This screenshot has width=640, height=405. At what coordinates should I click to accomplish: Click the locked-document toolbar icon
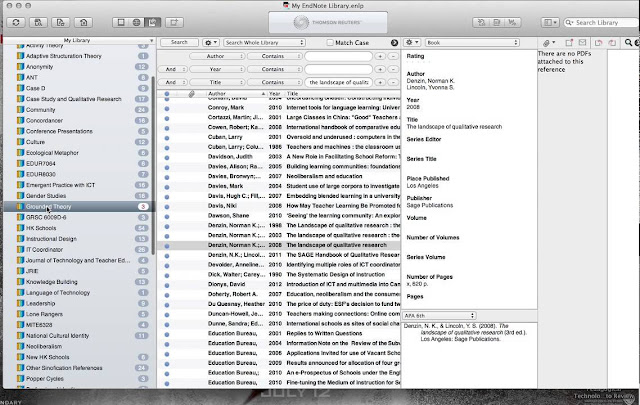(60, 22)
